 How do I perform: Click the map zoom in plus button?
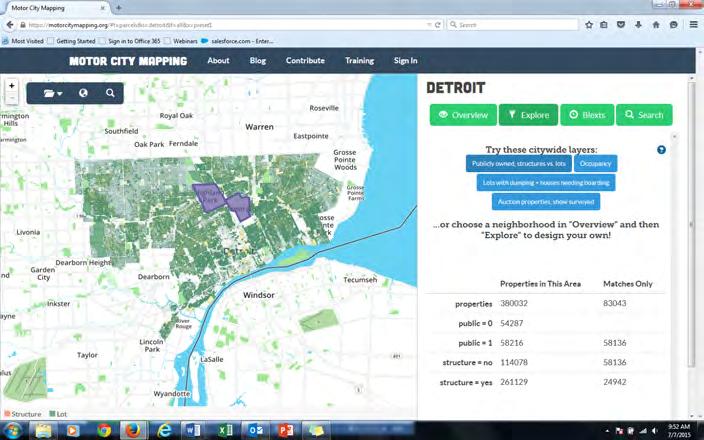point(12,85)
